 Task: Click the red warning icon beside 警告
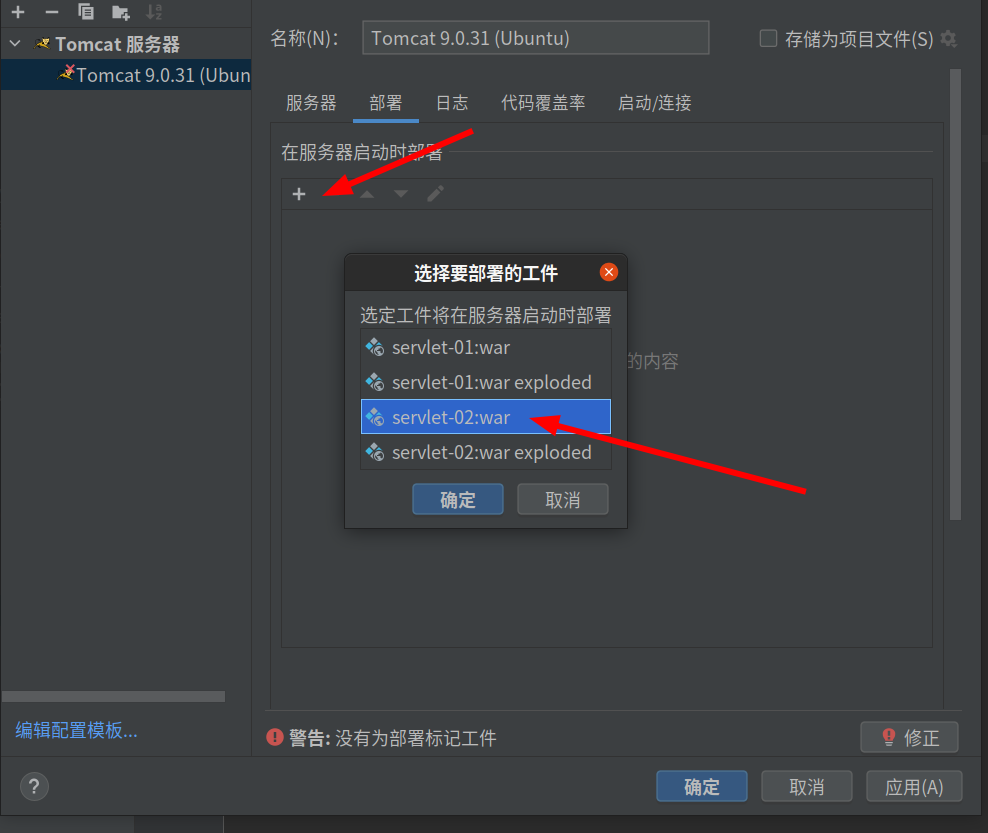[x=275, y=737]
